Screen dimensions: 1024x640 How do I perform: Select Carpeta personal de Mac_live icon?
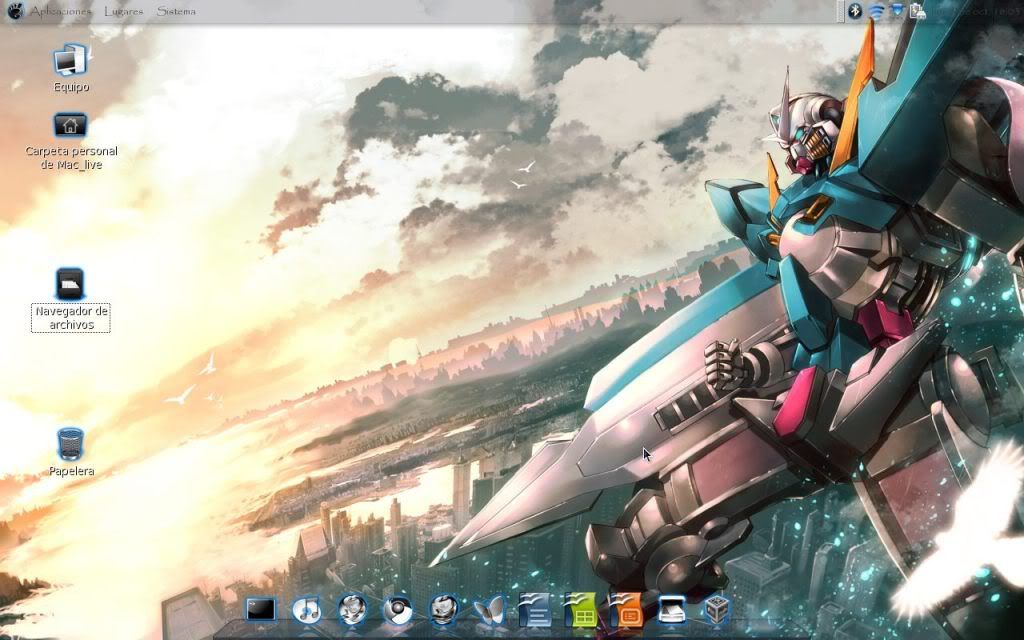tap(71, 125)
